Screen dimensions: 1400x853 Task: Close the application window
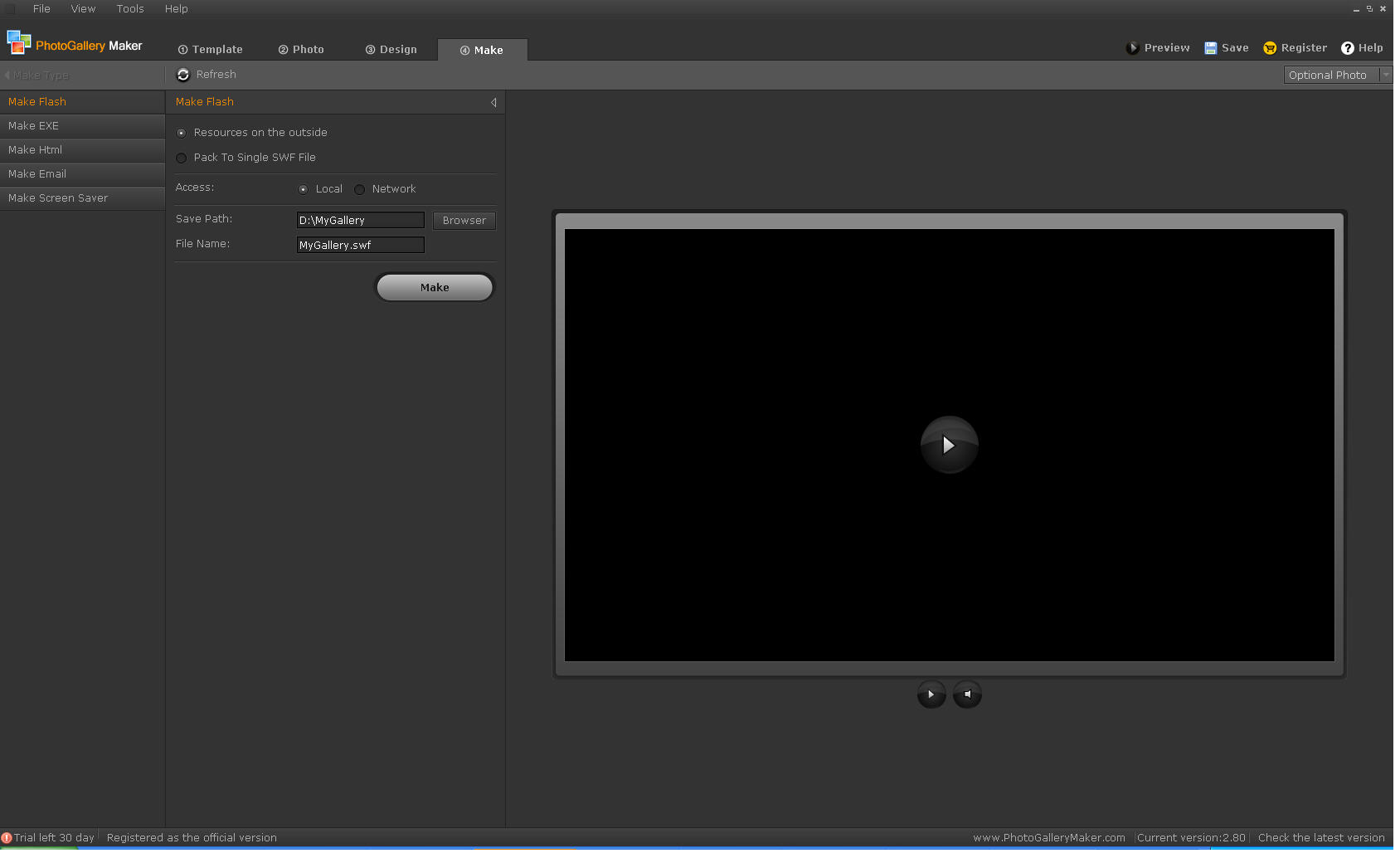tap(1383, 9)
